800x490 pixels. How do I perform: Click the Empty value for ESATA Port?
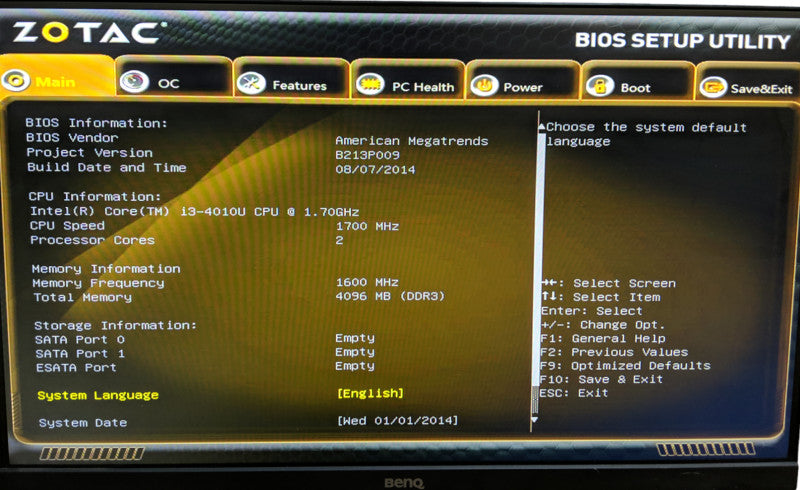(x=355, y=366)
